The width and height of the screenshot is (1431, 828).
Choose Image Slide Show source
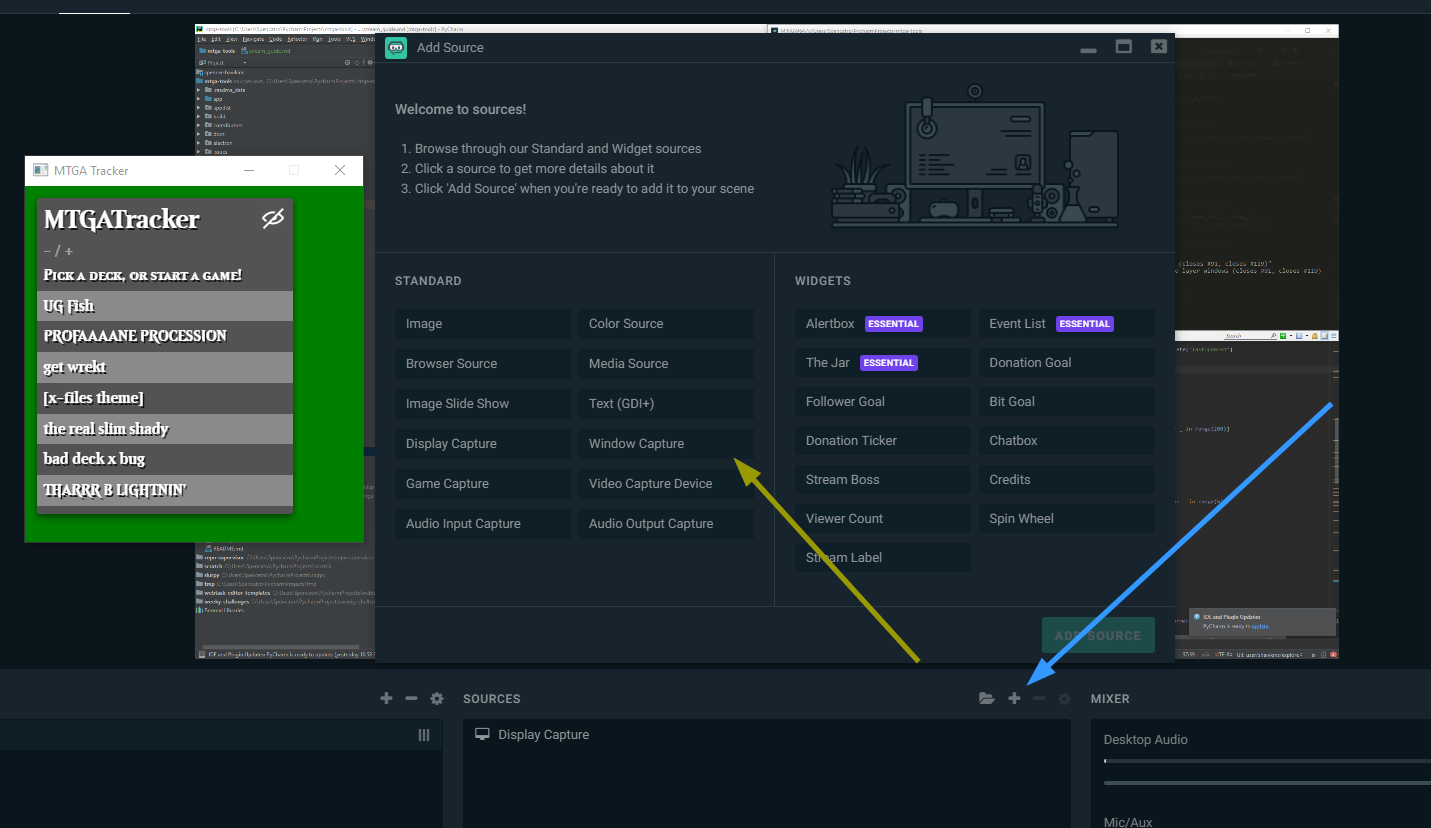tap(482, 404)
